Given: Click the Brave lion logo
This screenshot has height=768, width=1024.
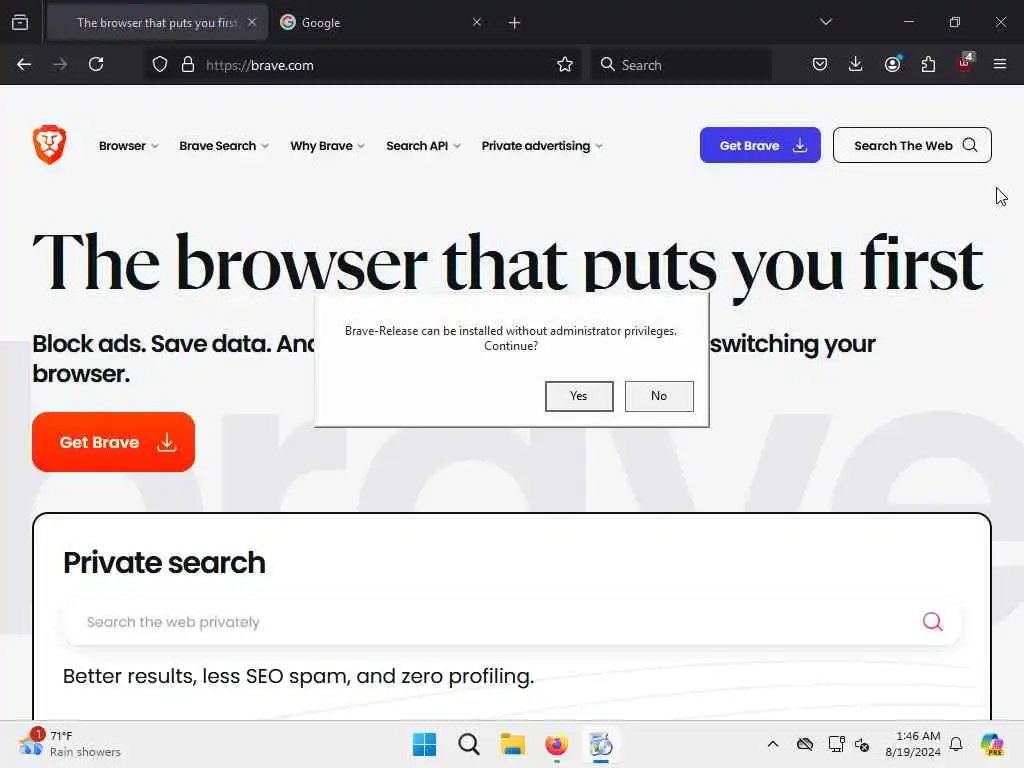Looking at the screenshot, I should click(50, 144).
